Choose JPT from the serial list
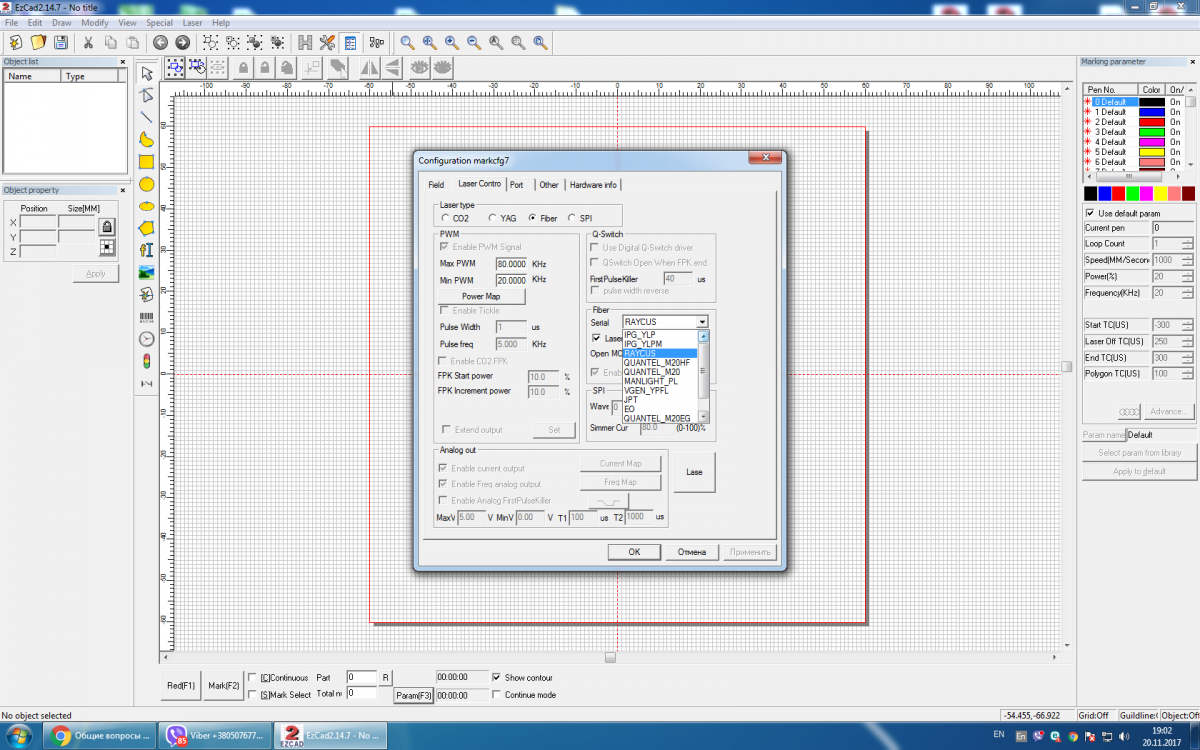This screenshot has height=750, width=1200. click(659, 400)
